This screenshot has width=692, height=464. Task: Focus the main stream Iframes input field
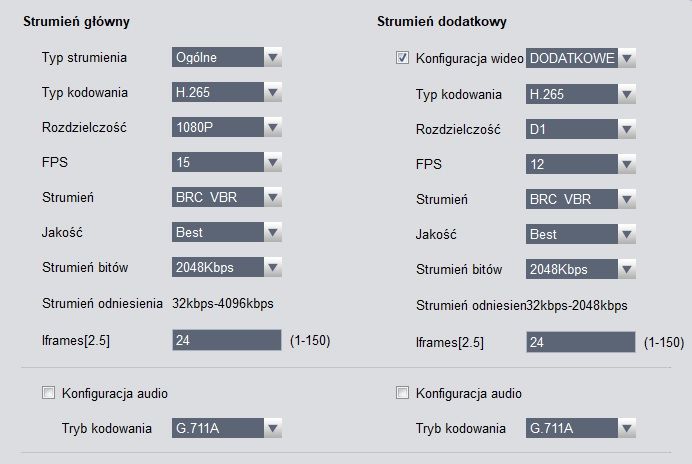(226, 340)
